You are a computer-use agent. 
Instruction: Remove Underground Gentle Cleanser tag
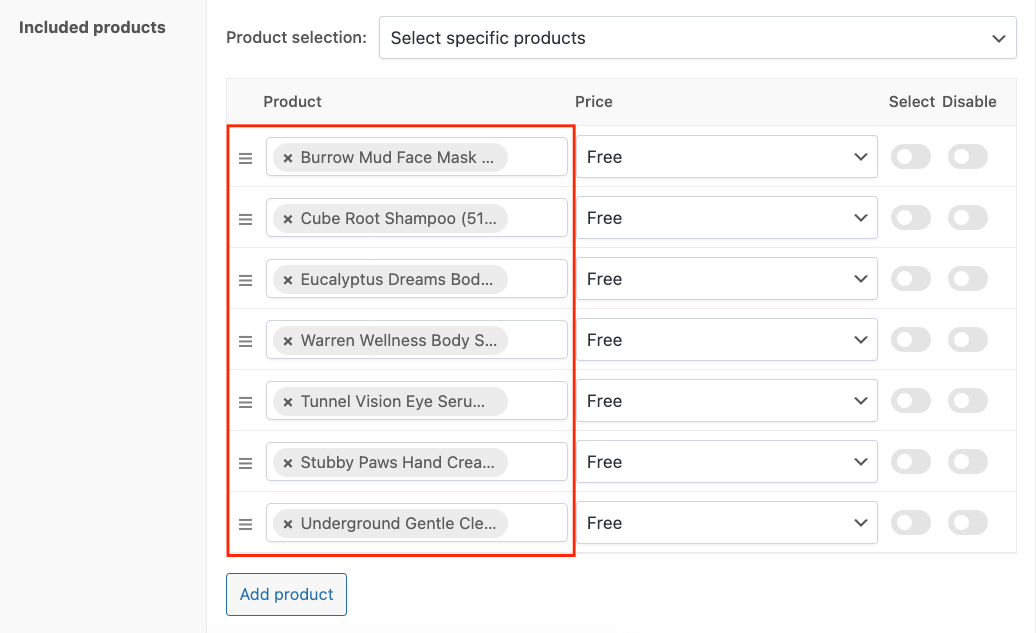click(x=288, y=524)
